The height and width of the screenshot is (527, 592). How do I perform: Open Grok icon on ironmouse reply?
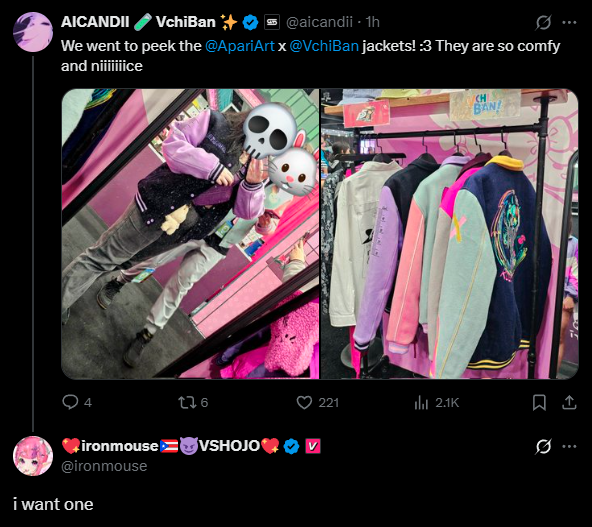click(543, 447)
